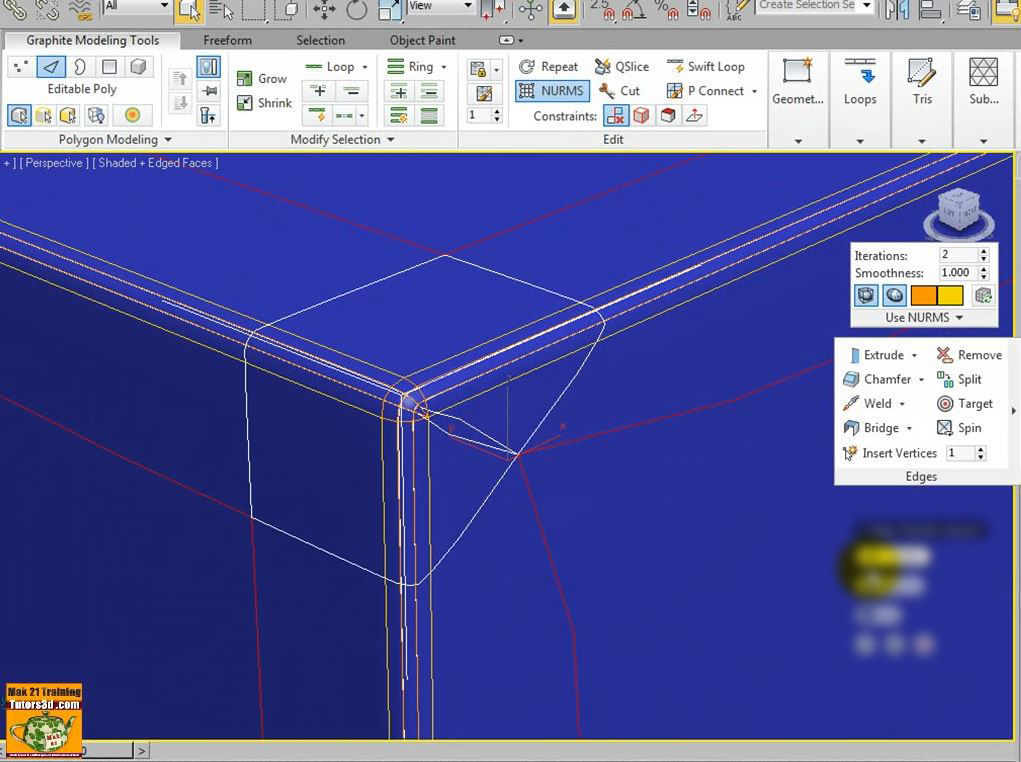The width and height of the screenshot is (1021, 762).
Task: Toggle Show Cage in Use NURMS panel
Action: click(x=866, y=295)
